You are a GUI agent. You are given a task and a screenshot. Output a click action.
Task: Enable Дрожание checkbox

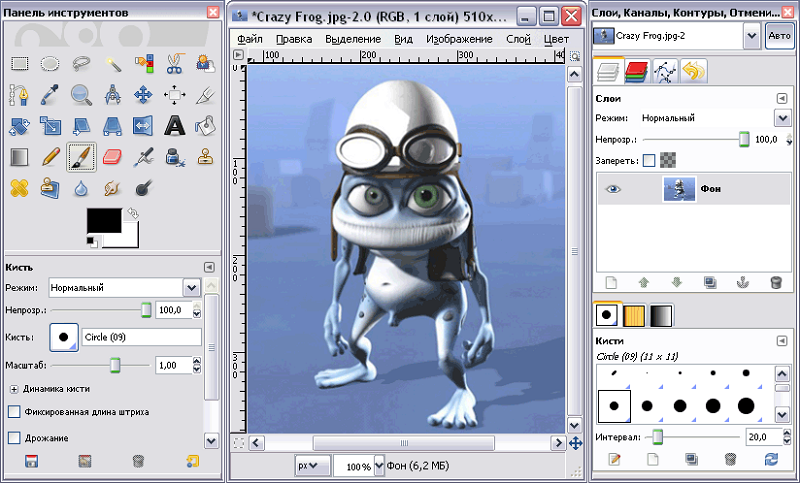[14, 438]
